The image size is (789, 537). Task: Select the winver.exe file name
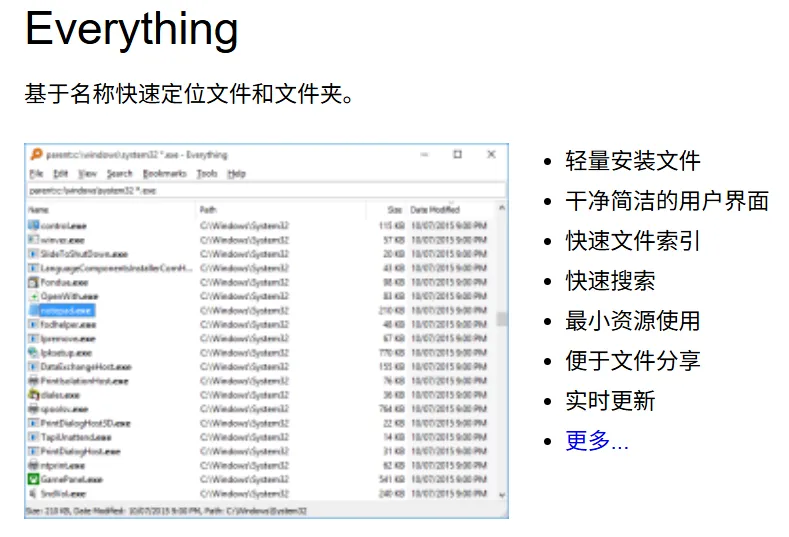pos(62,240)
